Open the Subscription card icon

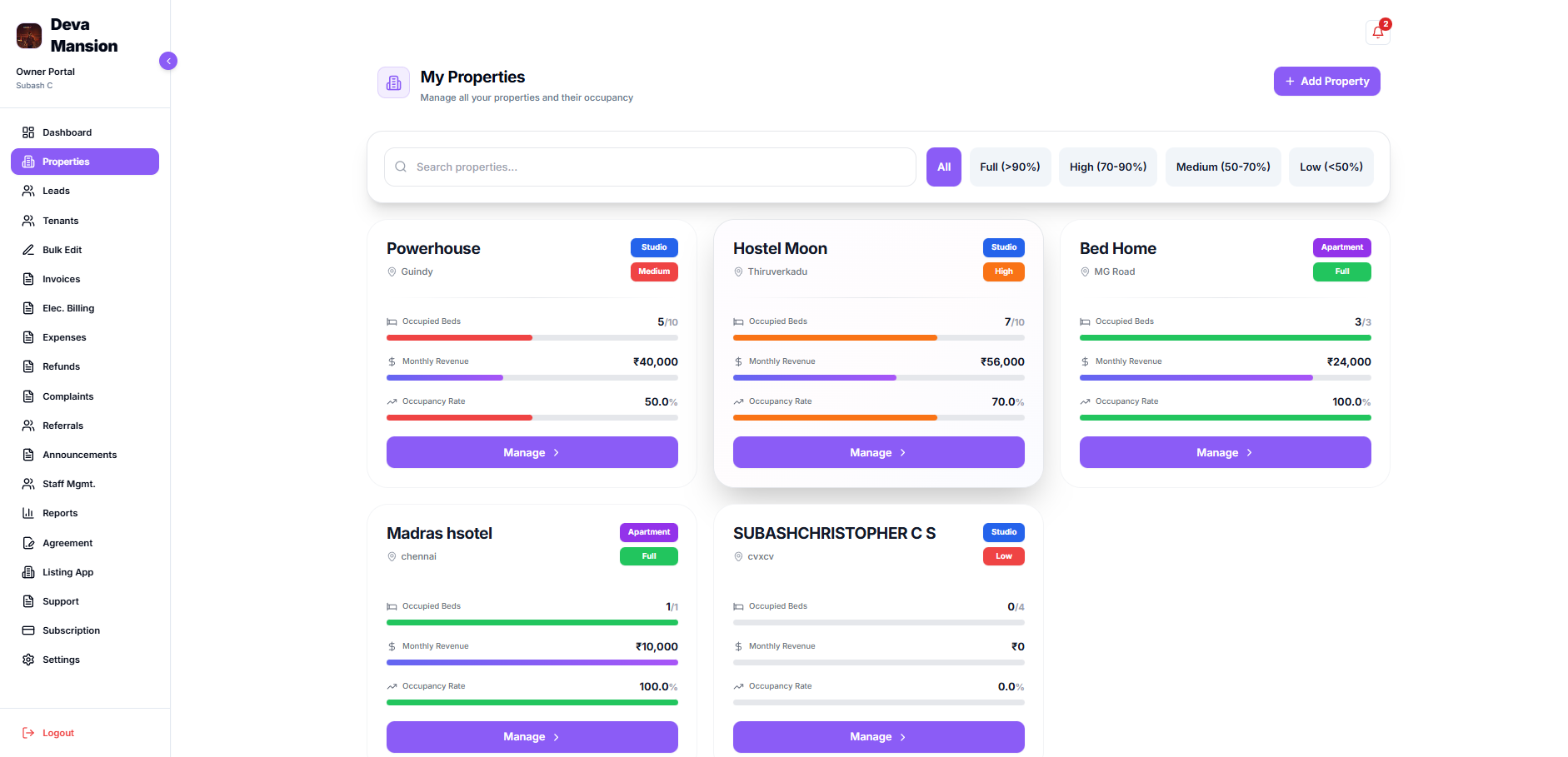[28, 630]
